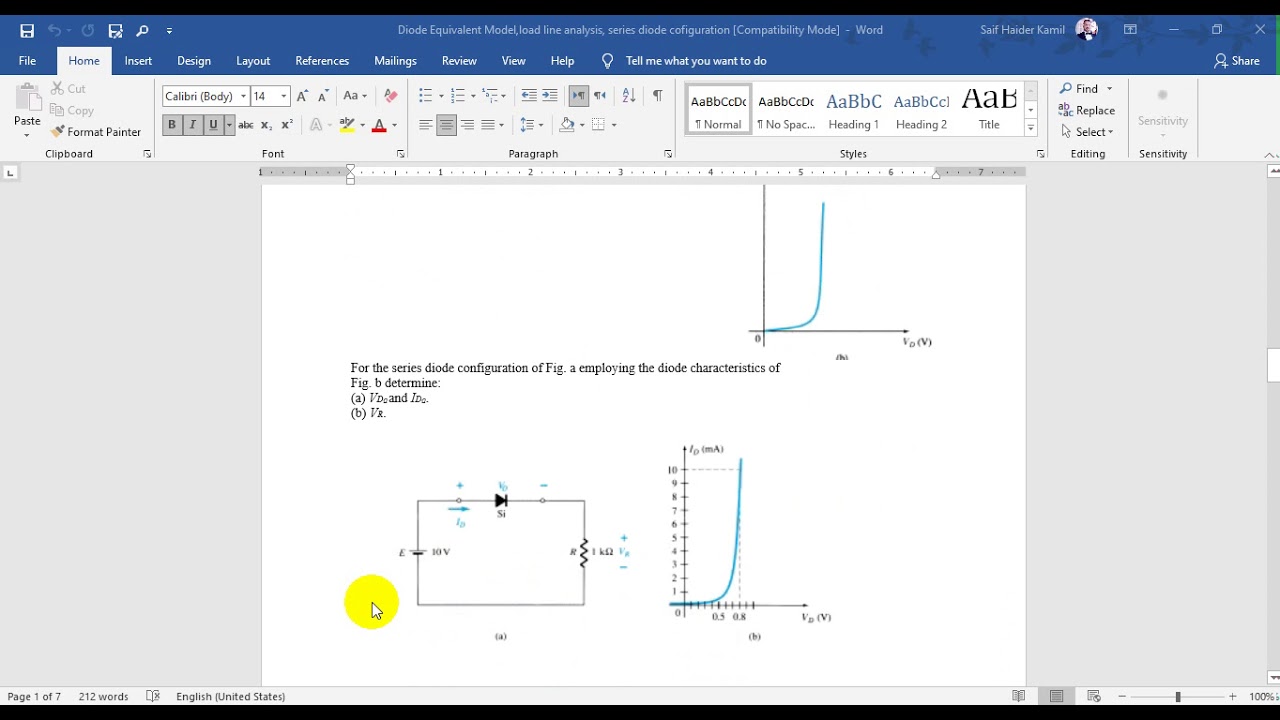Toggle Bold formatting
The width and height of the screenshot is (1280, 720).
172,125
